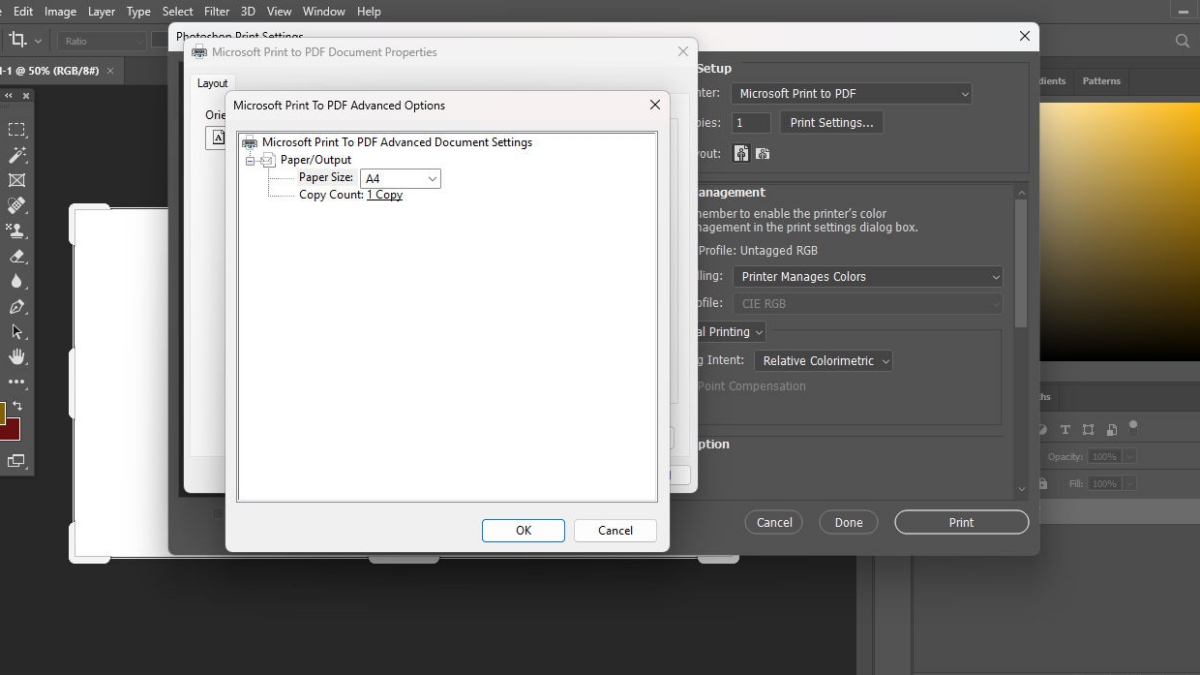Image resolution: width=1200 pixels, height=675 pixels.
Task: Select the Hand tool
Action: coord(17,357)
